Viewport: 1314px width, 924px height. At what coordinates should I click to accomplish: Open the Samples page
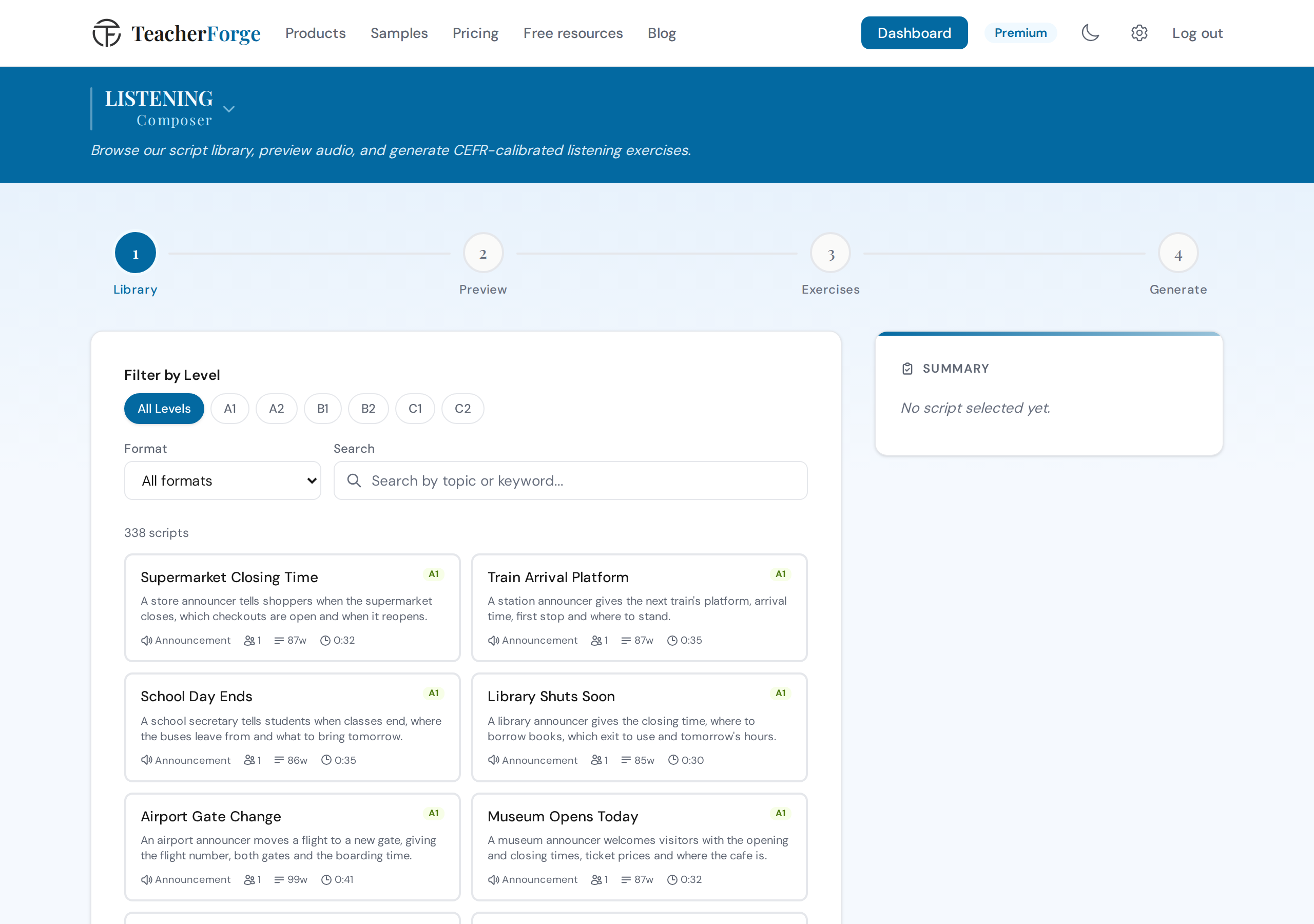pyautogui.click(x=399, y=33)
